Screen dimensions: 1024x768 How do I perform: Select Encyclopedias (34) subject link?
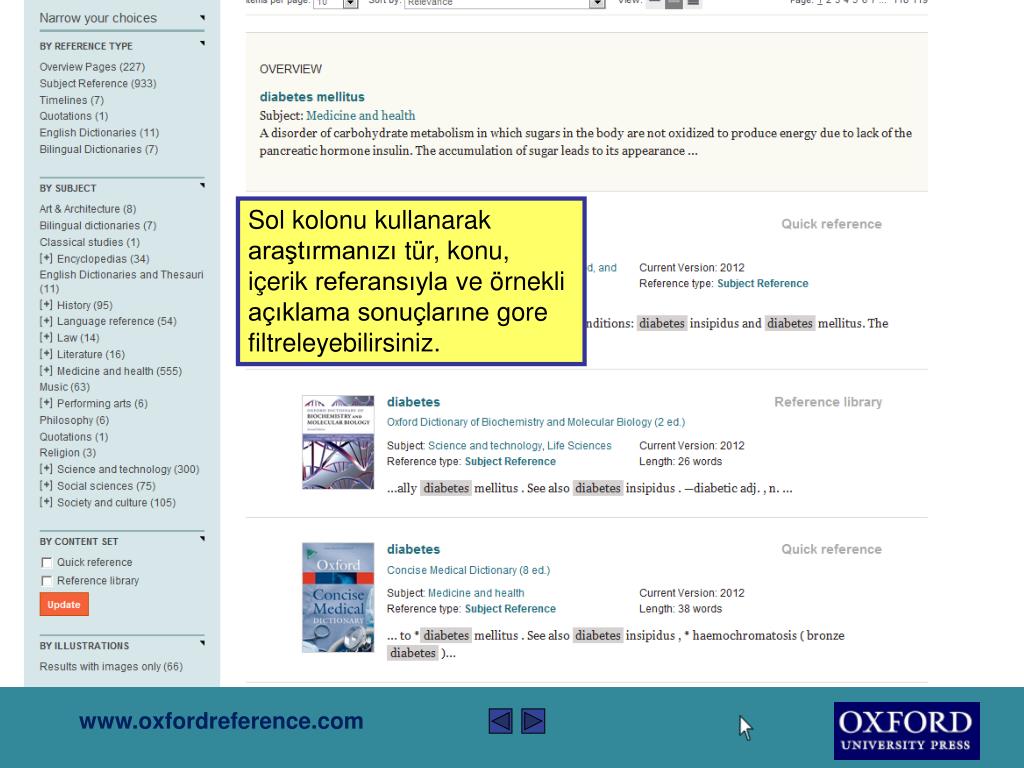103,259
